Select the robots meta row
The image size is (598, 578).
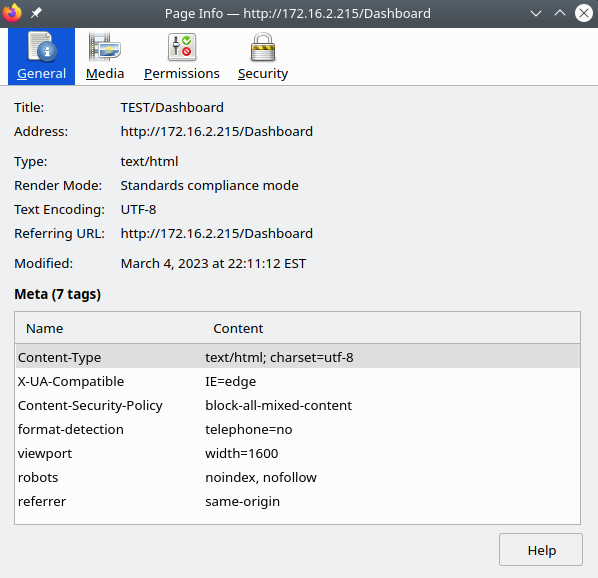[297, 477]
